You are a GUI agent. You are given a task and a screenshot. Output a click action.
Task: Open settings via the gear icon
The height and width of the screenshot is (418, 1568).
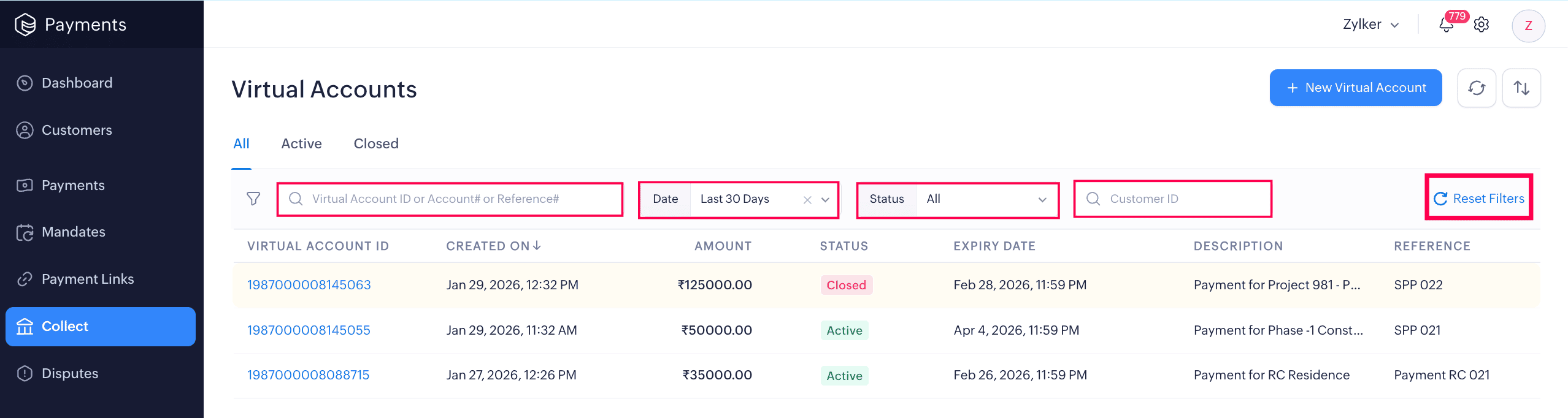(x=1482, y=25)
